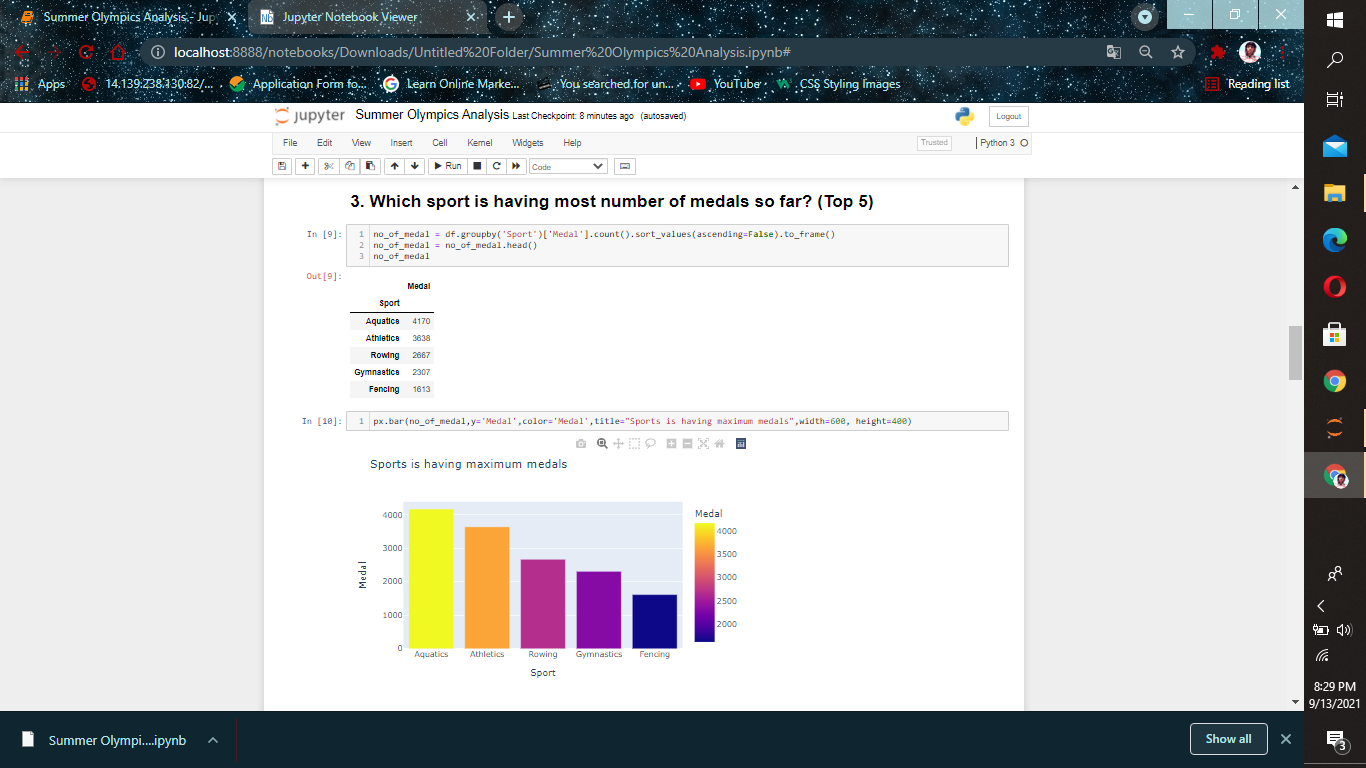Insert a new cell below with the plus icon
The image size is (1366, 768).
305,165
